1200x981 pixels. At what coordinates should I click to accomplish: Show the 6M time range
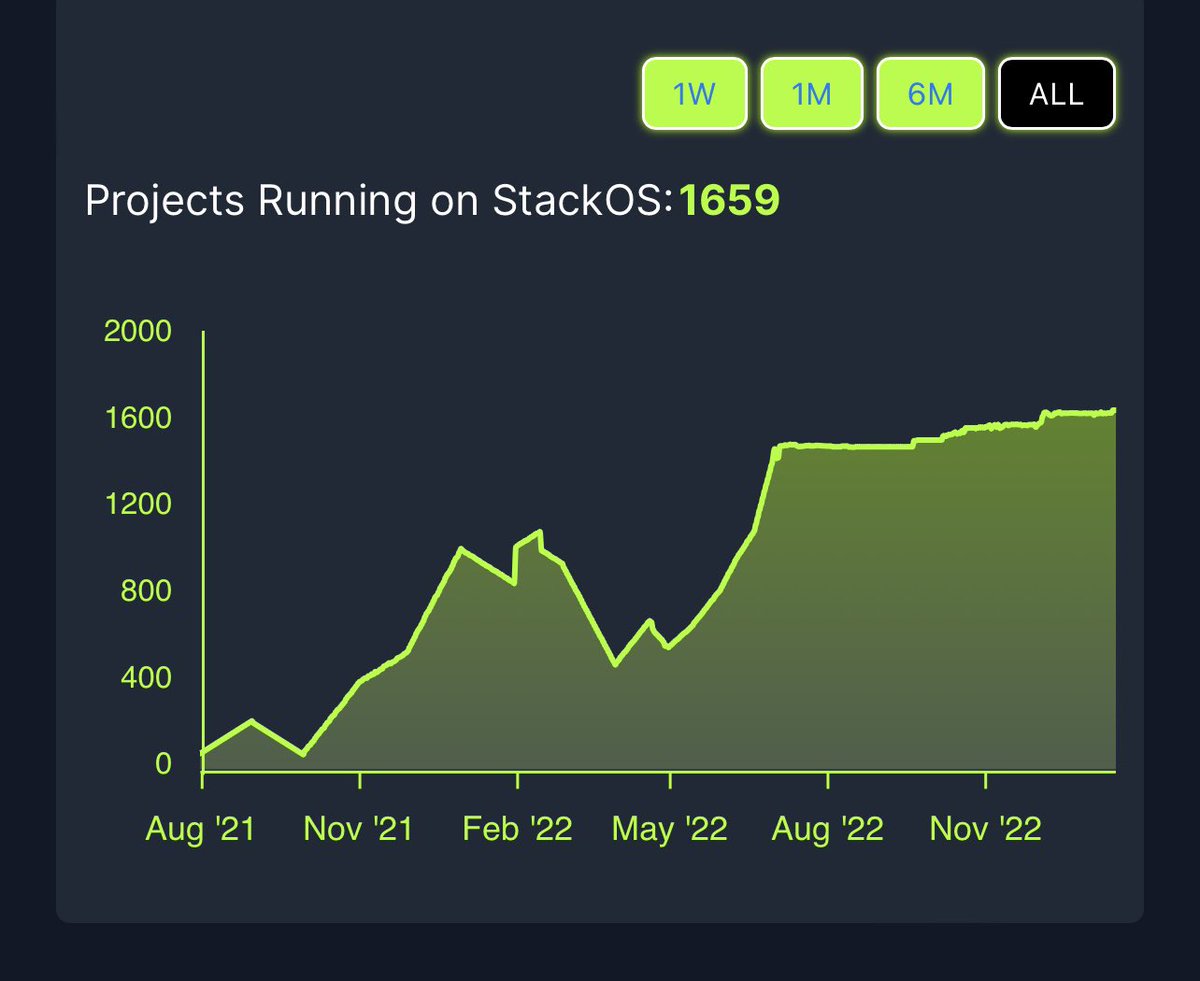click(930, 94)
